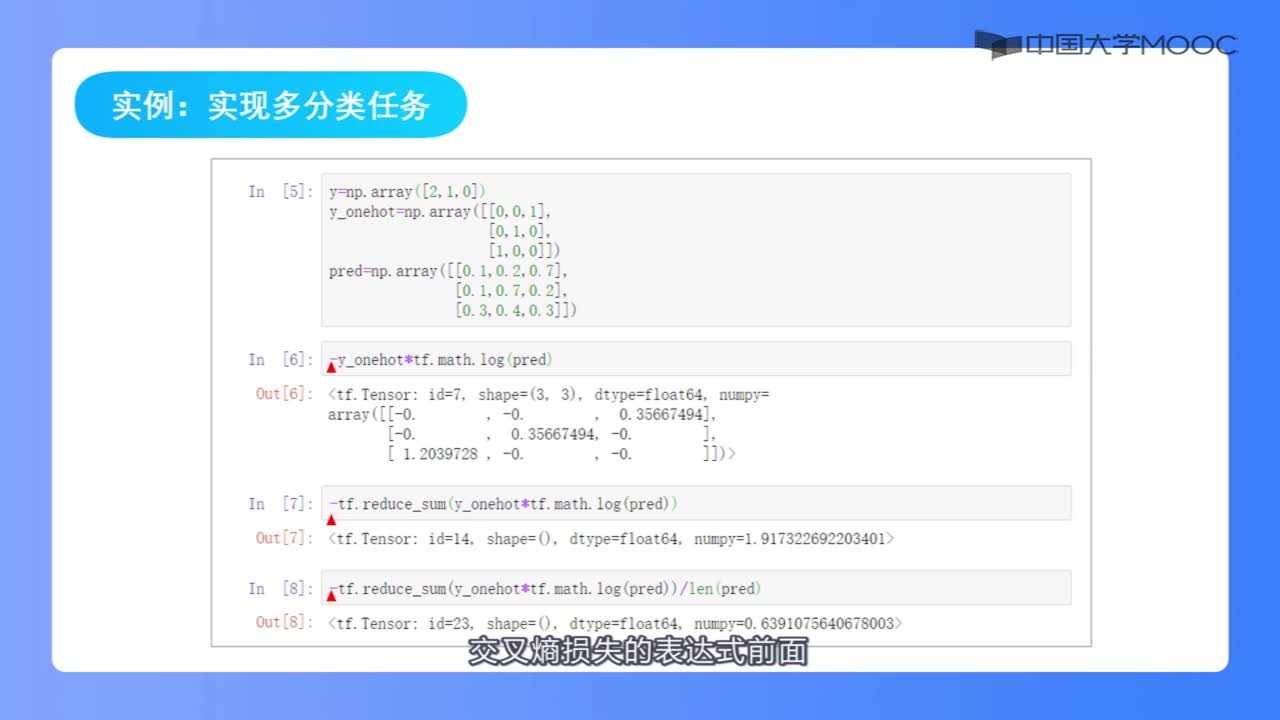Click the In [6] prompt label
Image resolution: width=1280 pixels, height=720 pixels.
(280, 359)
